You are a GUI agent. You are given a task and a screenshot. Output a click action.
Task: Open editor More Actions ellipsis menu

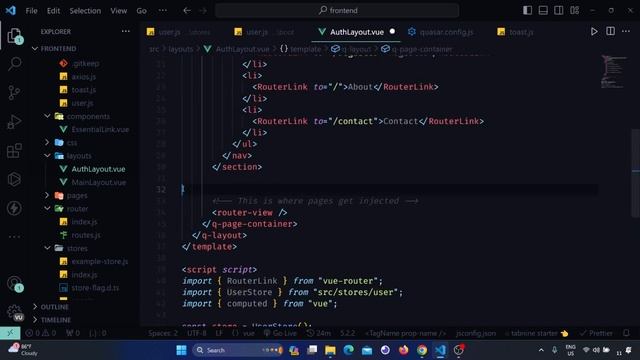pyautogui.click(x=626, y=31)
